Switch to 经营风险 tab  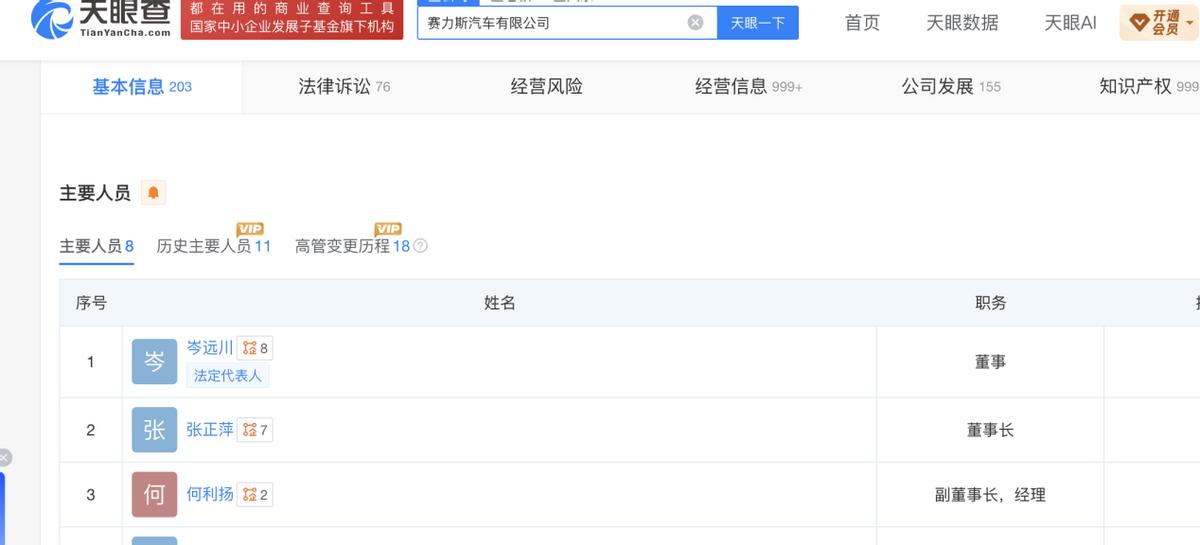point(546,87)
